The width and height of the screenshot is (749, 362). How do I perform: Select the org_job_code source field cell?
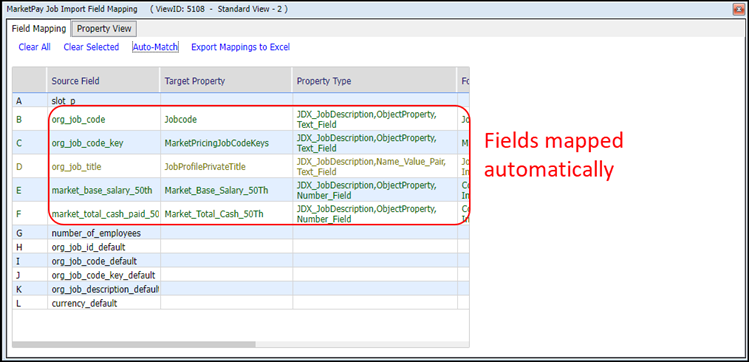pyautogui.click(x=104, y=119)
